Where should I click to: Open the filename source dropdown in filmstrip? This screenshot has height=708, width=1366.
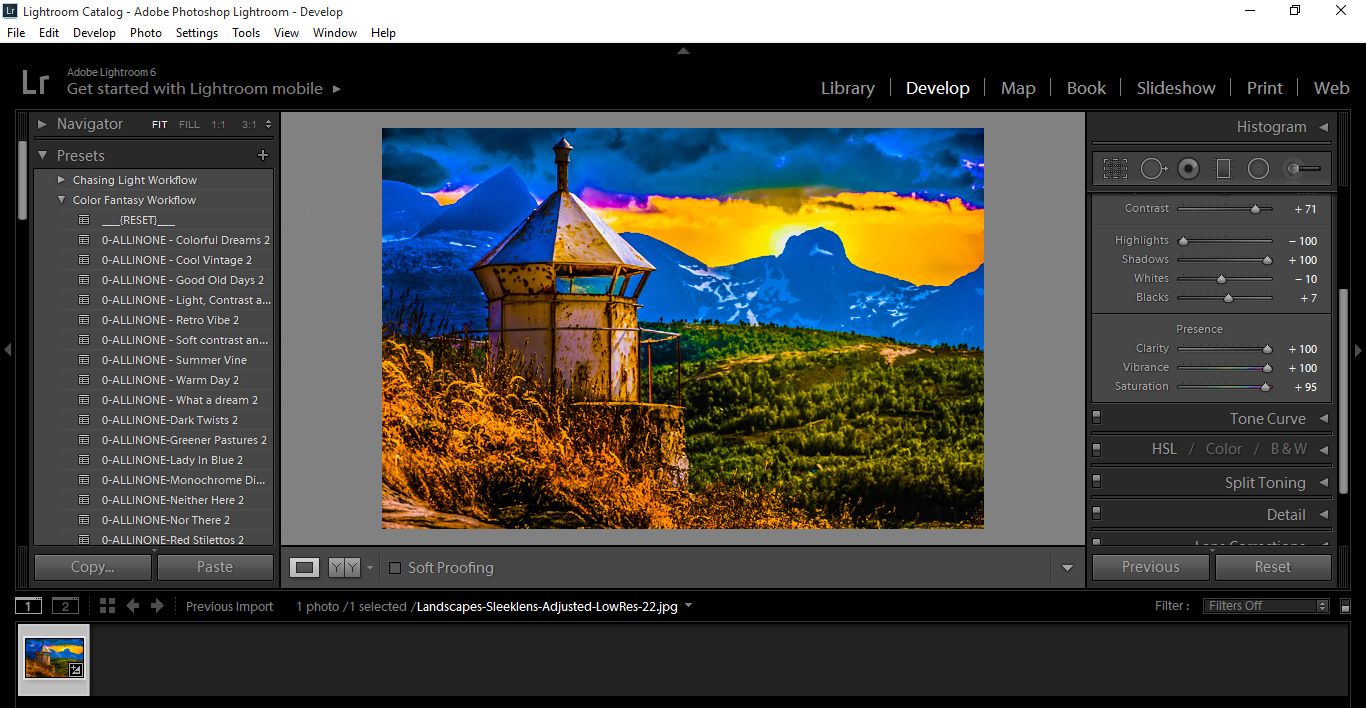tap(689, 606)
